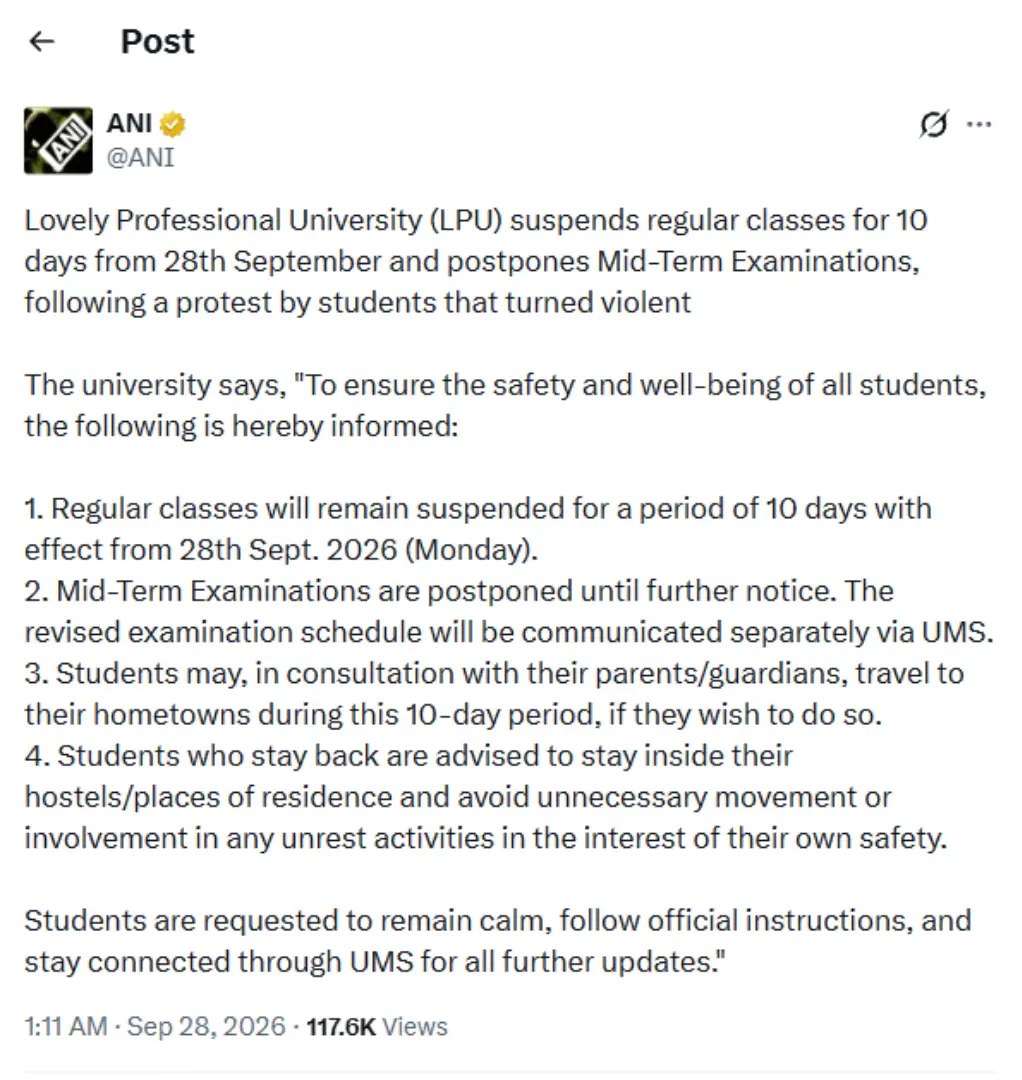Image resolution: width=1022 pixels, height=1080 pixels.
Task: View the 117.6K Views count
Action: pyautogui.click(x=377, y=1027)
